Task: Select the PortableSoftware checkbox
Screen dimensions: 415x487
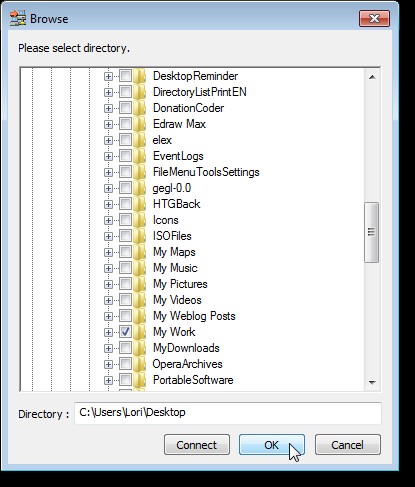Action: pyautogui.click(x=125, y=380)
